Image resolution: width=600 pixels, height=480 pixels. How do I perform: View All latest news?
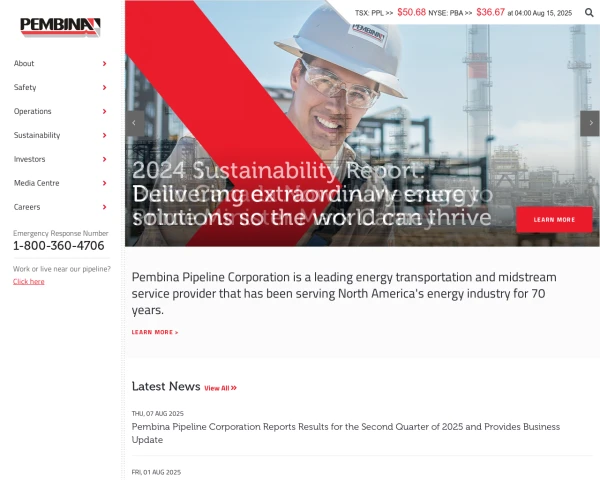(x=220, y=388)
